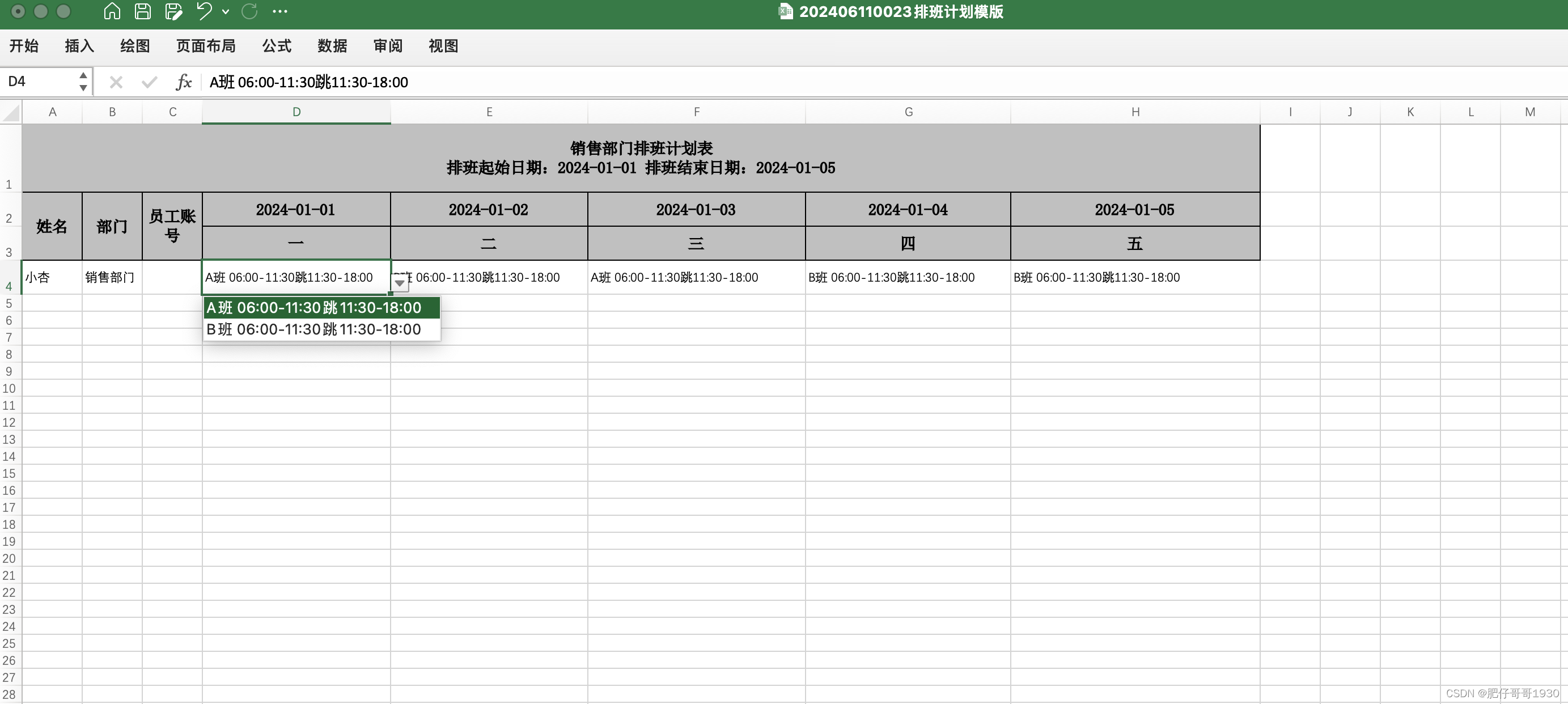Click the Home icon in title bar
The height and width of the screenshot is (704, 1568).
[x=111, y=11]
